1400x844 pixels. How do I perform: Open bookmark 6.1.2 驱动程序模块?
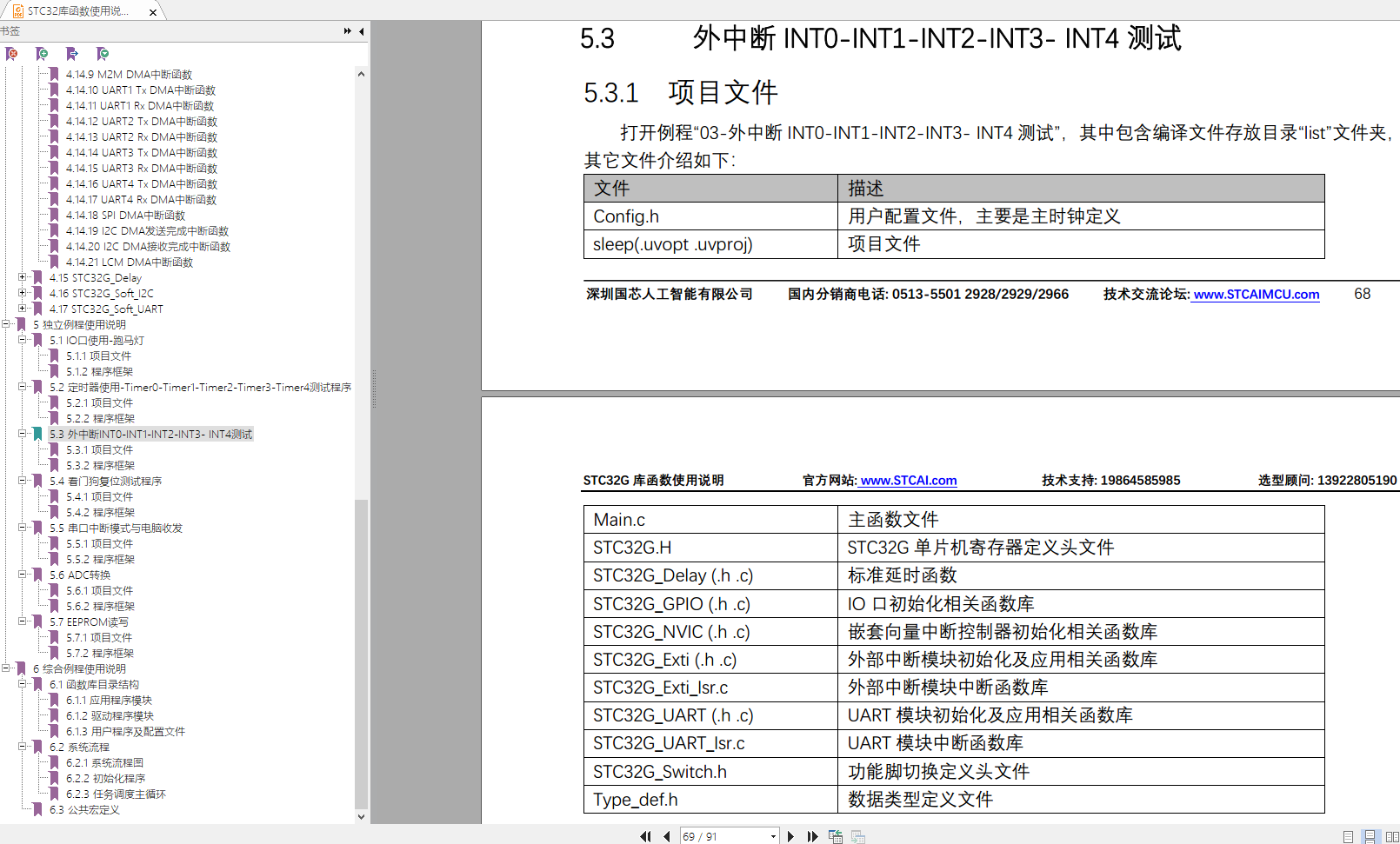click(110, 716)
